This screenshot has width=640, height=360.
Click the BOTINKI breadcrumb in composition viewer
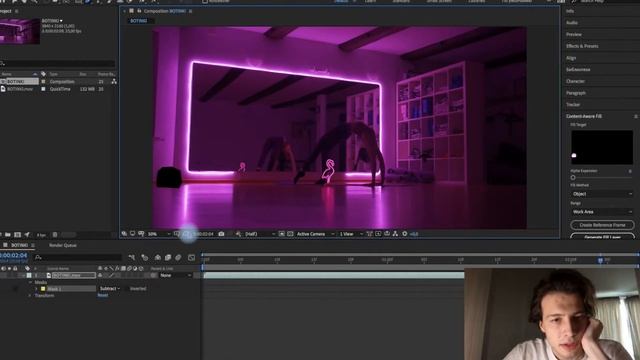click(x=139, y=21)
